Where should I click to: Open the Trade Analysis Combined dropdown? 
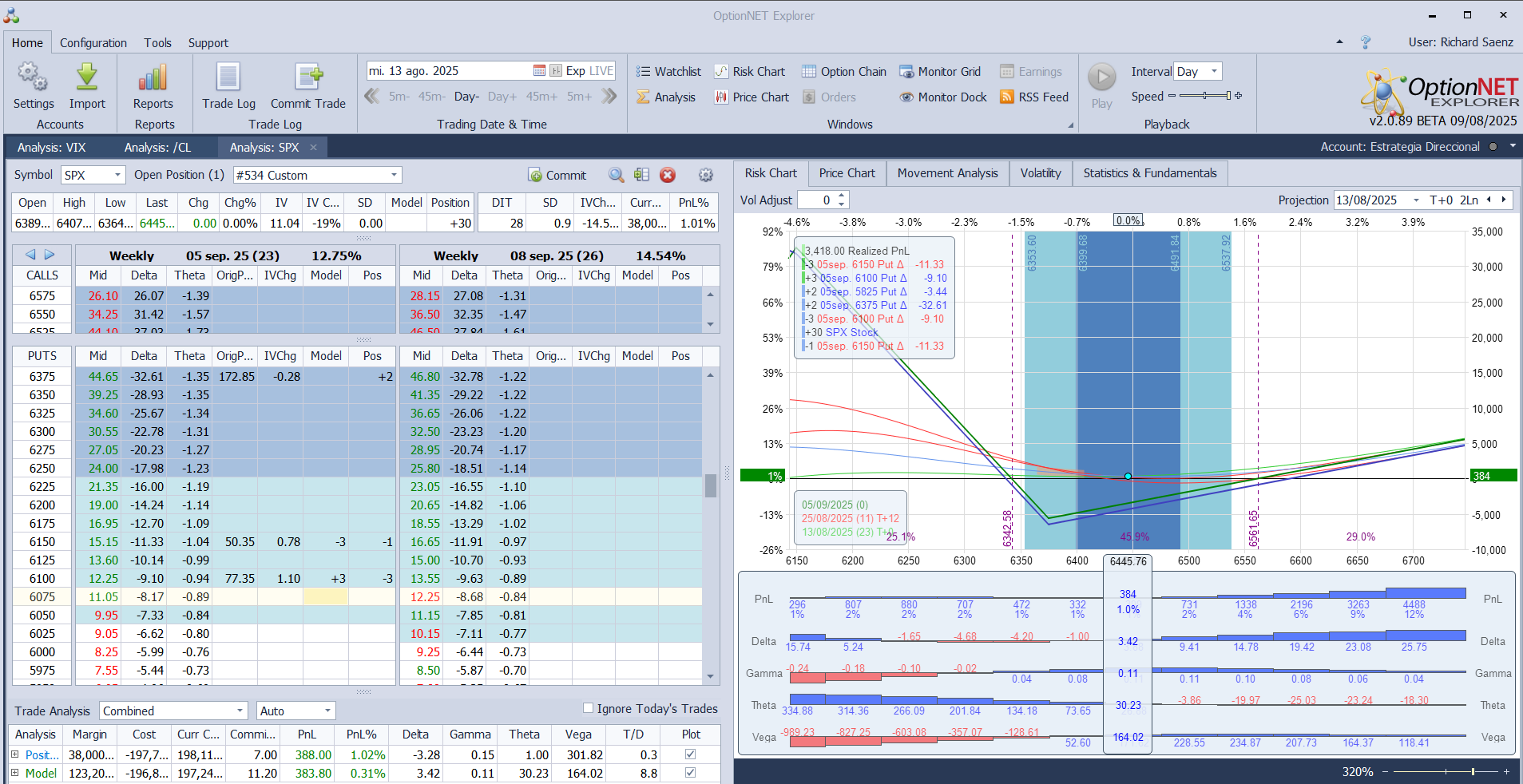[240, 711]
